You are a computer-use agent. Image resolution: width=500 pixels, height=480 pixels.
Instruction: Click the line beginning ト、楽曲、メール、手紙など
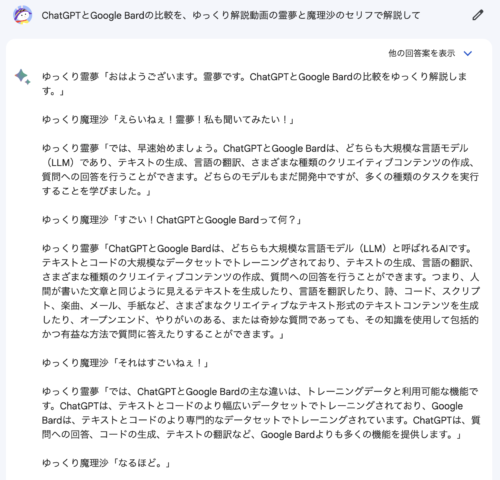click(260, 306)
